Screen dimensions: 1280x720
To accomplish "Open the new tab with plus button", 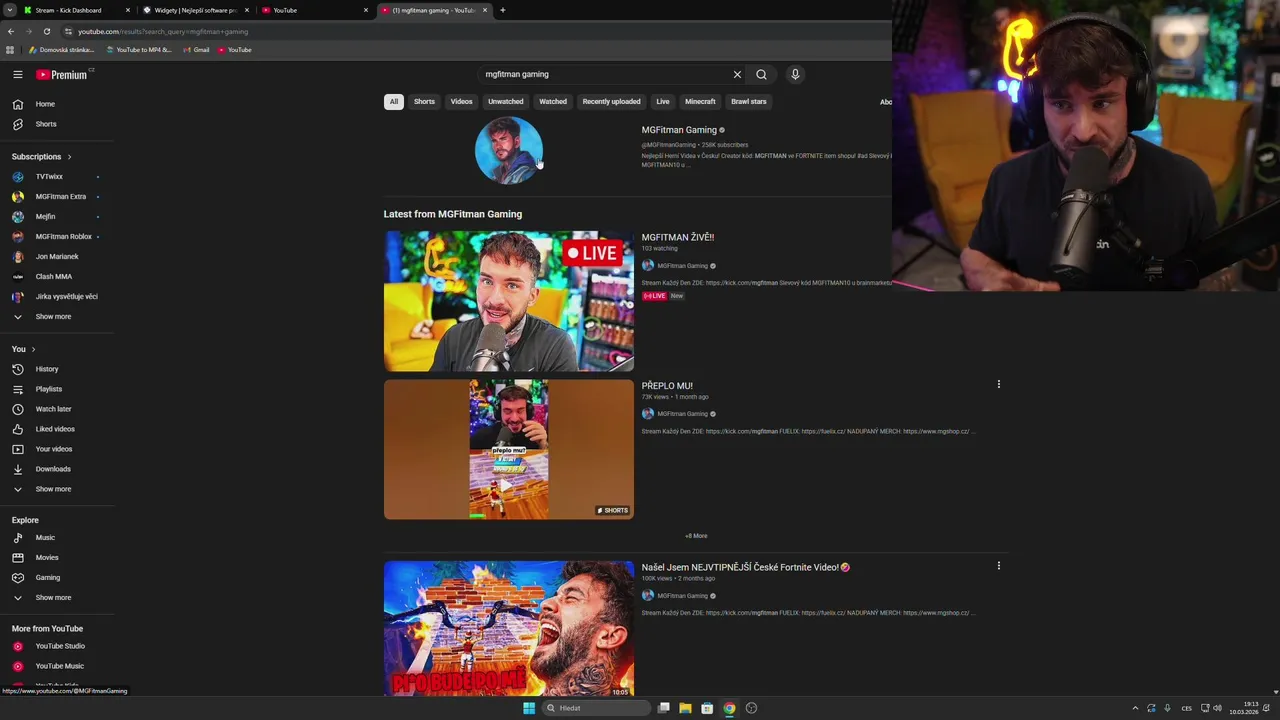I will pos(502,10).
